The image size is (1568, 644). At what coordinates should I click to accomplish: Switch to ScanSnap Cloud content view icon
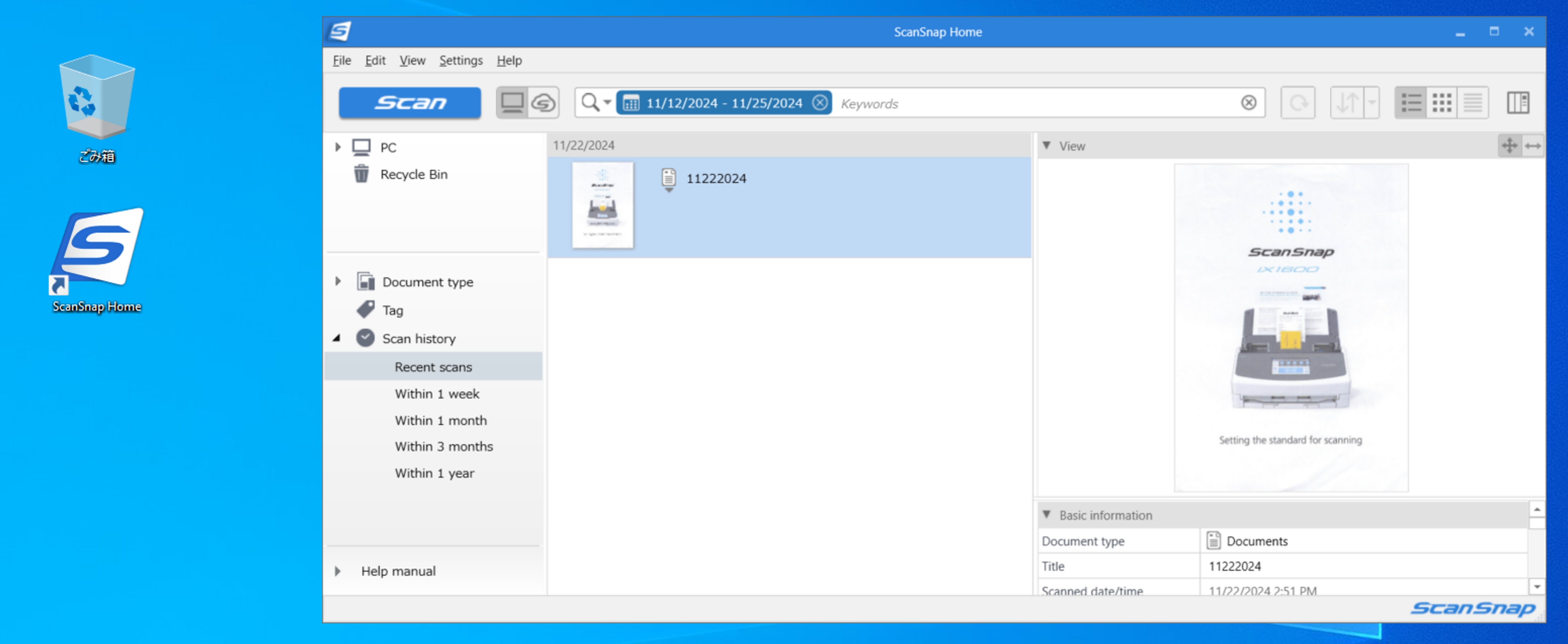(544, 102)
